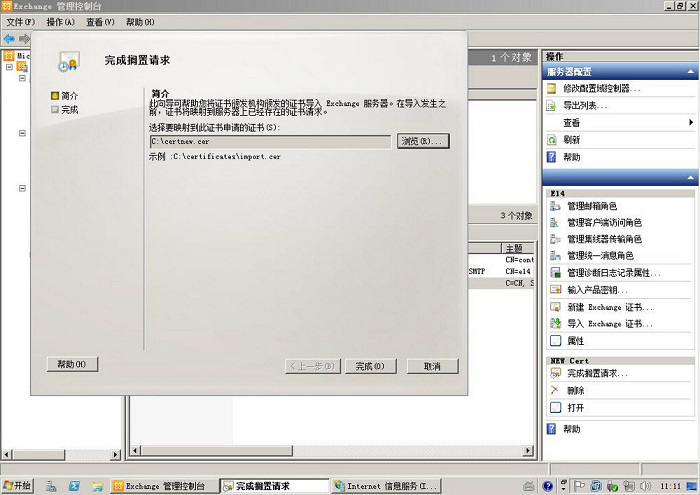This screenshot has height=495, width=700.
Task: Click the 导入 Exchange 证书 action
Action: click(x=610, y=324)
